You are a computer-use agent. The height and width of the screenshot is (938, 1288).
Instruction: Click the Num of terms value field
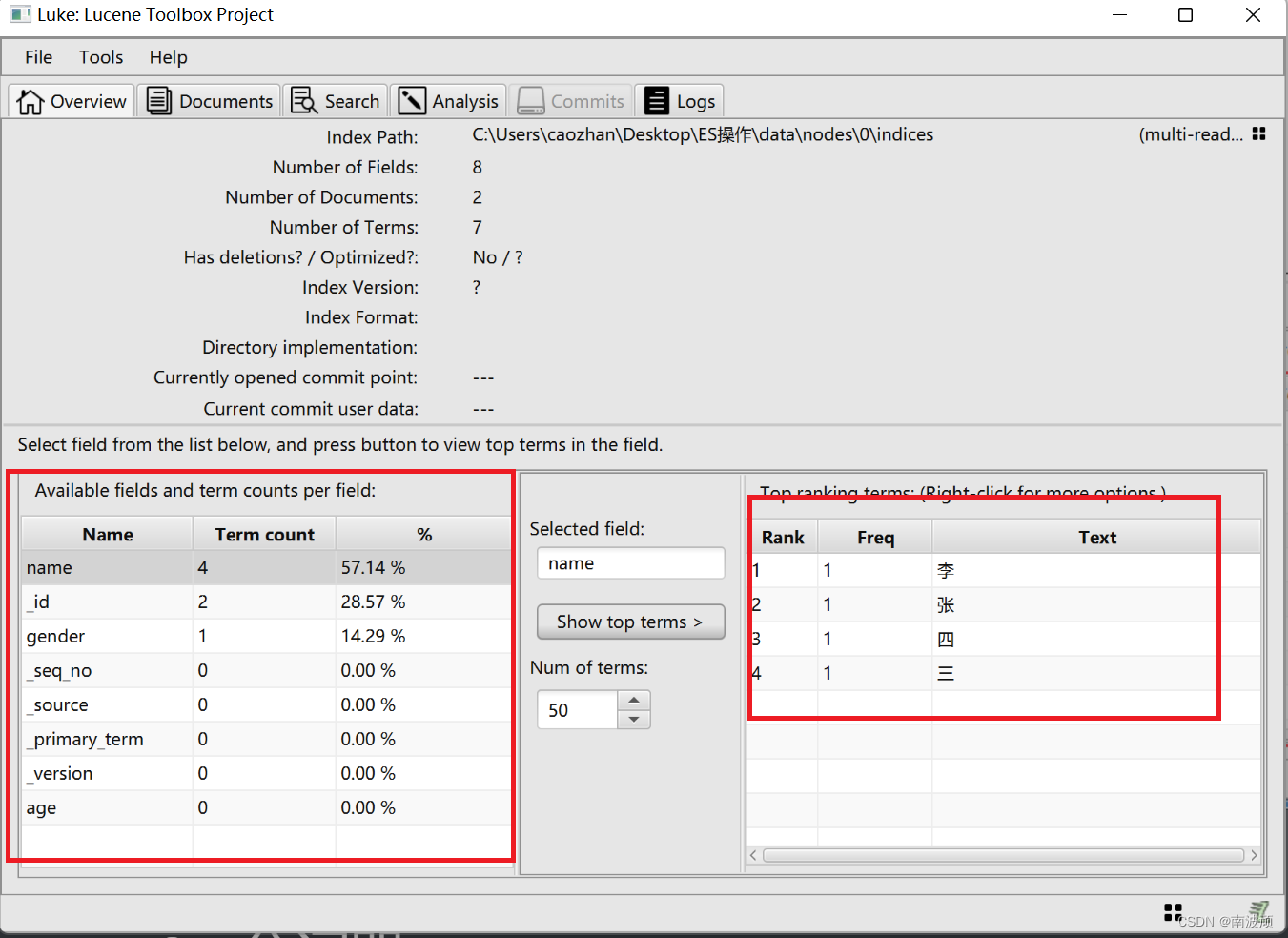577,710
